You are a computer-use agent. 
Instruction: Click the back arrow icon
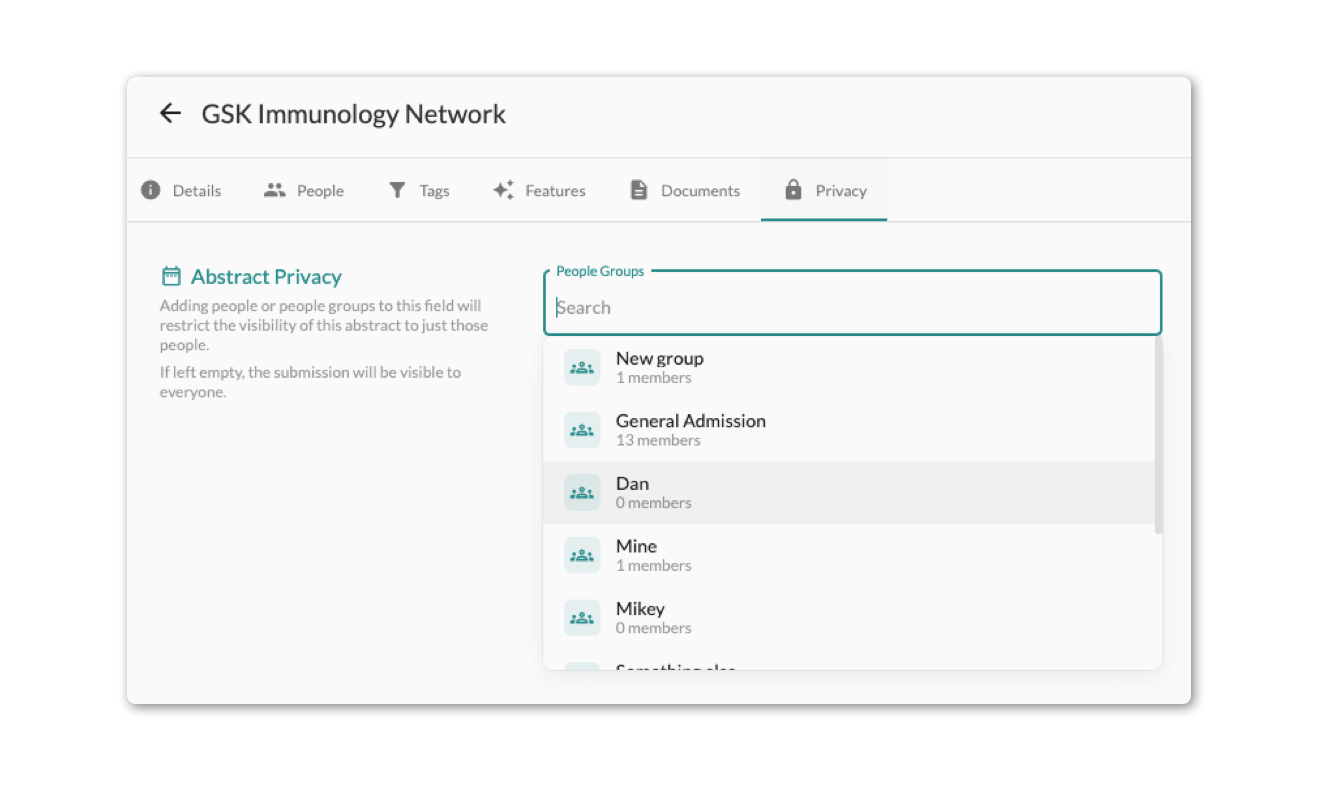coord(170,114)
